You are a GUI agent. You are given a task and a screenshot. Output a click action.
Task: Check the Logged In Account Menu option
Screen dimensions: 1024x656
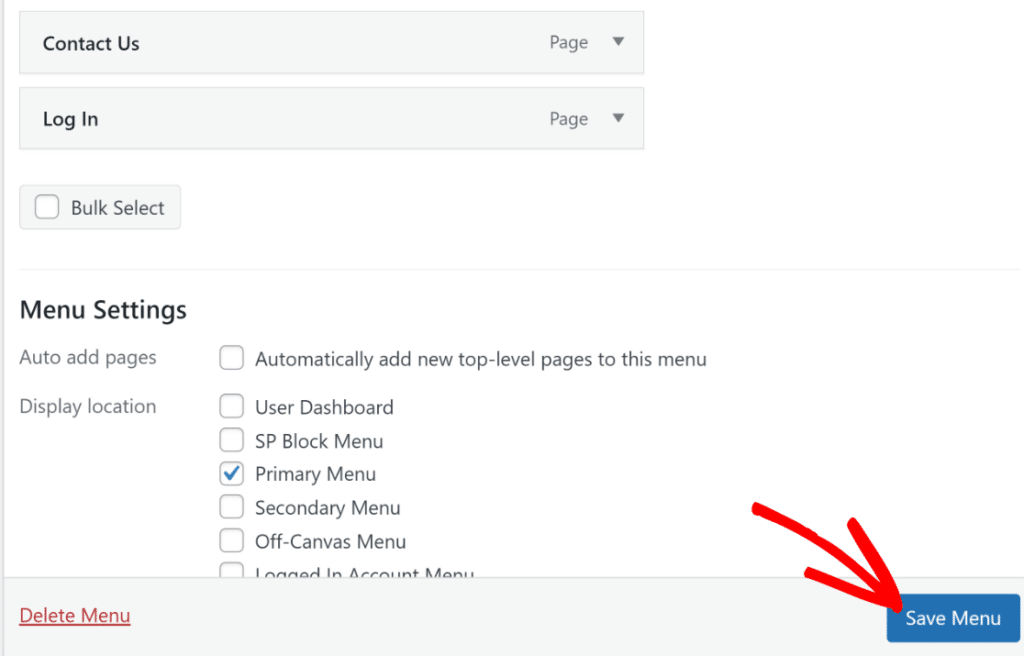(x=231, y=571)
